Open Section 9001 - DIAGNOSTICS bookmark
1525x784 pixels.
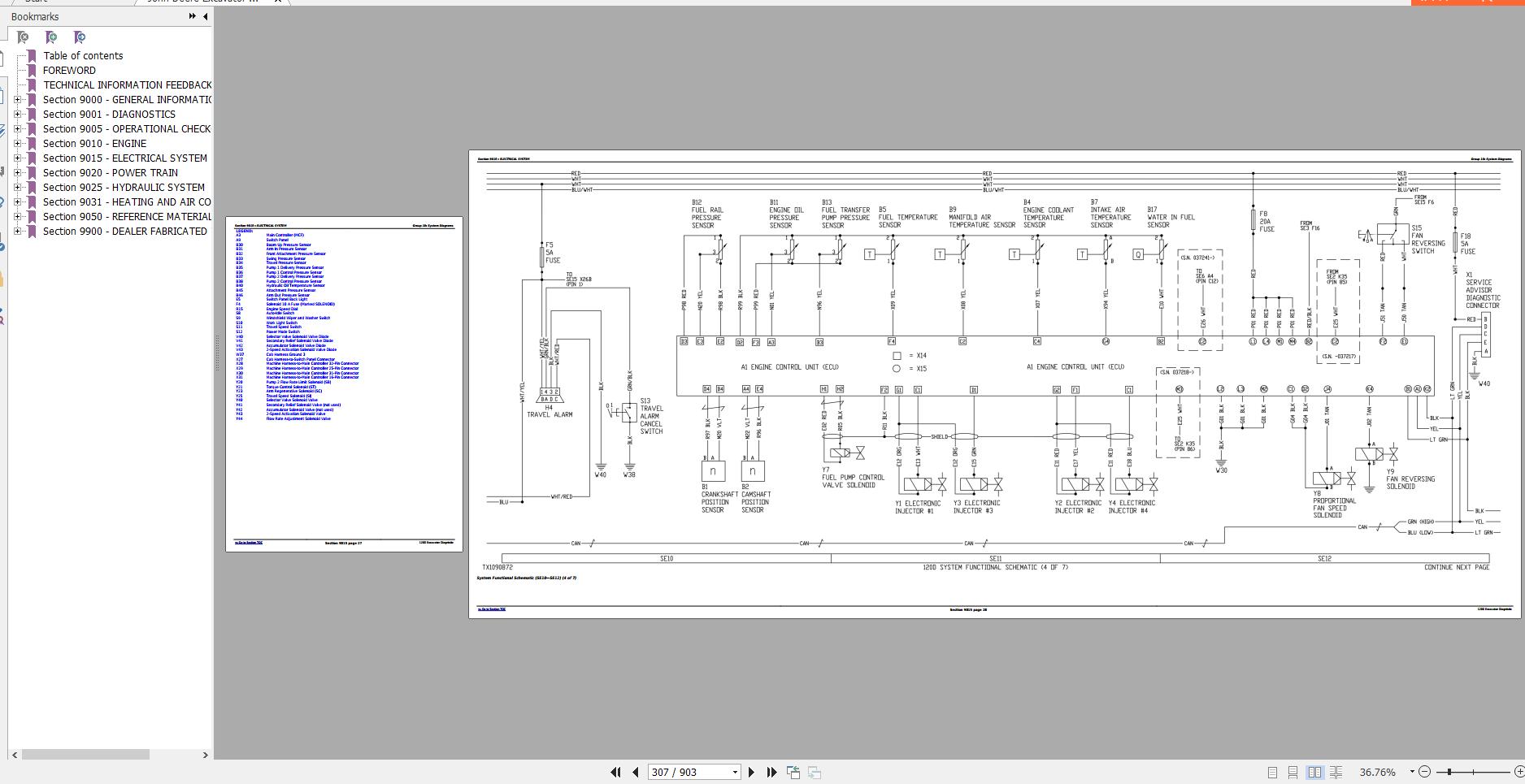pos(109,115)
